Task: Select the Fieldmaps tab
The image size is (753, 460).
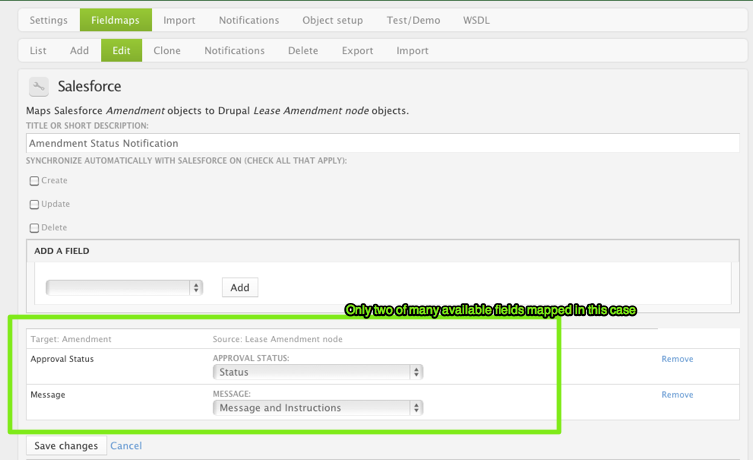Action: click(115, 20)
